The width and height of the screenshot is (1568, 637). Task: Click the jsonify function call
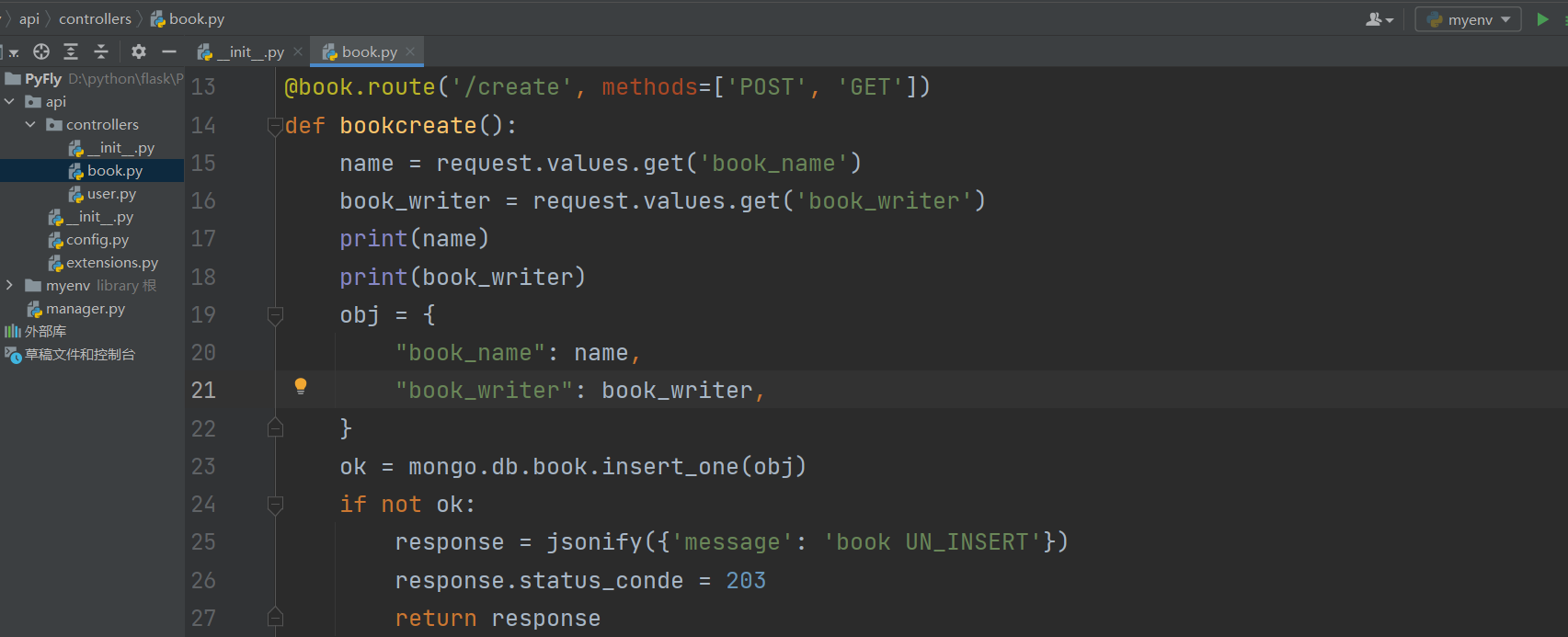coord(594,542)
